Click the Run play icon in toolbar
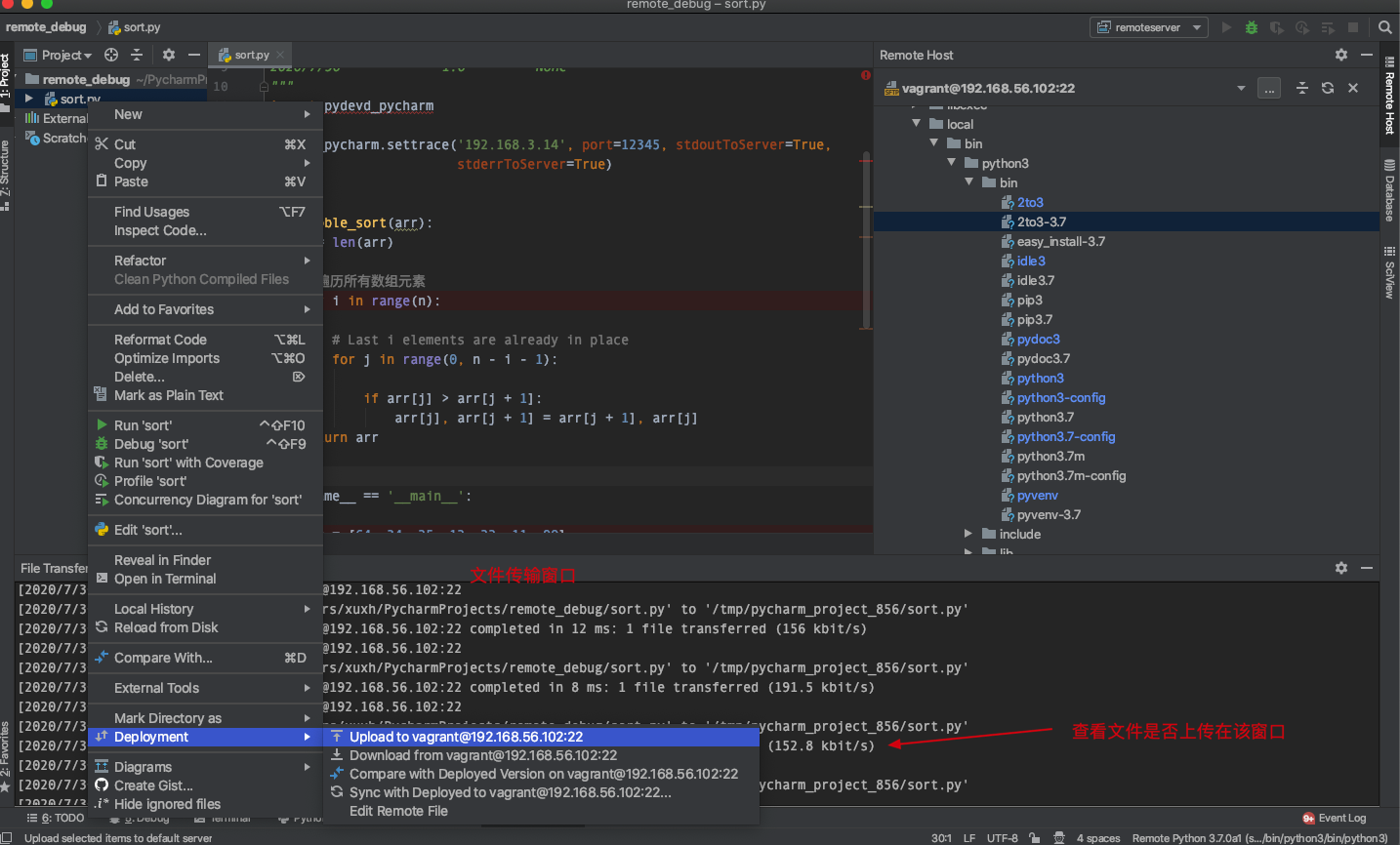 pos(1226,27)
